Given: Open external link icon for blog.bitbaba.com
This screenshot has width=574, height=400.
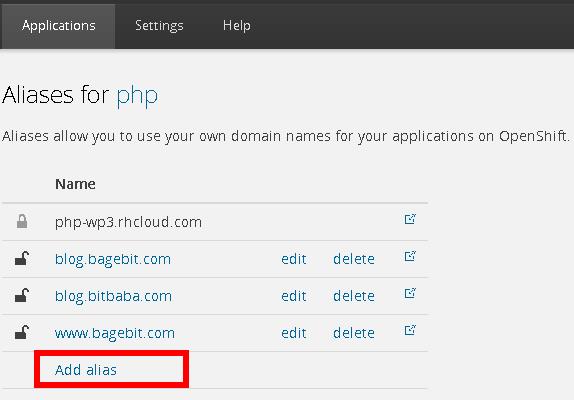Looking at the screenshot, I should click(x=410, y=293).
